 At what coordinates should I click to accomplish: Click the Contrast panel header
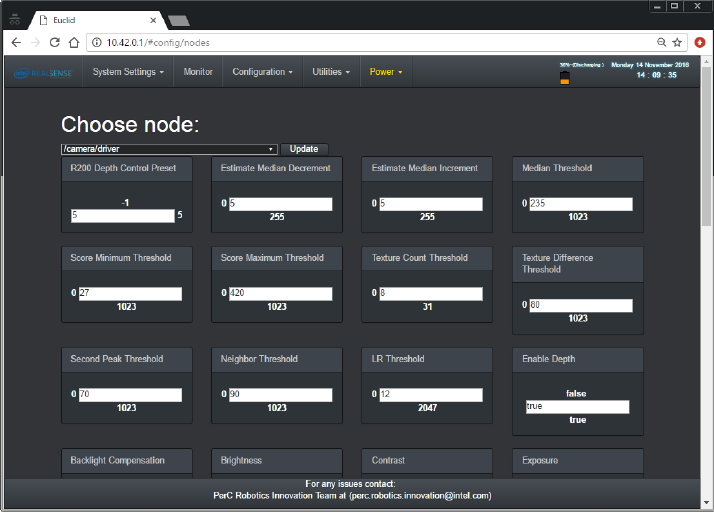(427, 461)
